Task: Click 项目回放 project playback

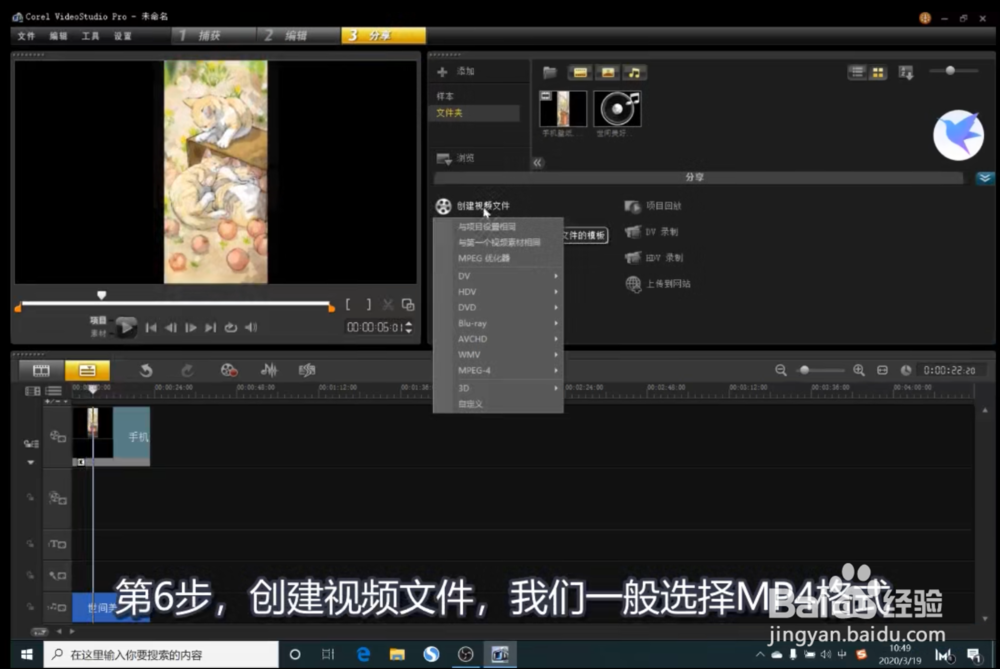Action: coord(653,206)
